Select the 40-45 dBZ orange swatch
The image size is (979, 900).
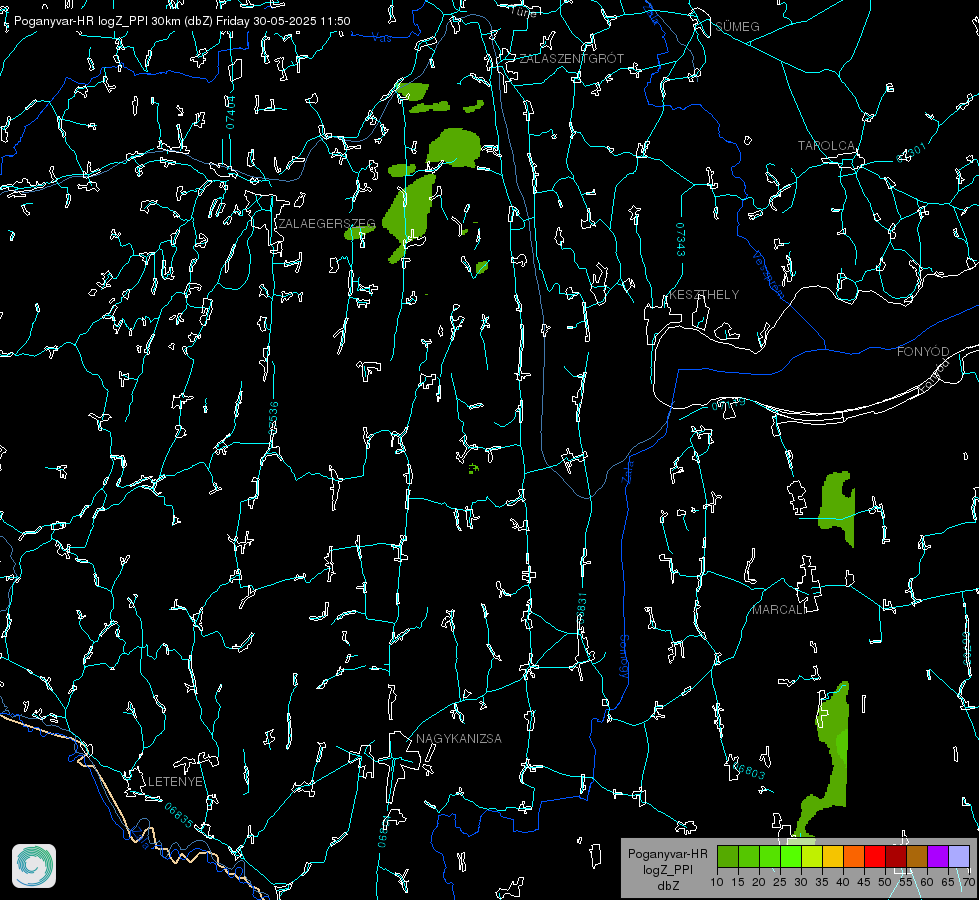pos(854,856)
